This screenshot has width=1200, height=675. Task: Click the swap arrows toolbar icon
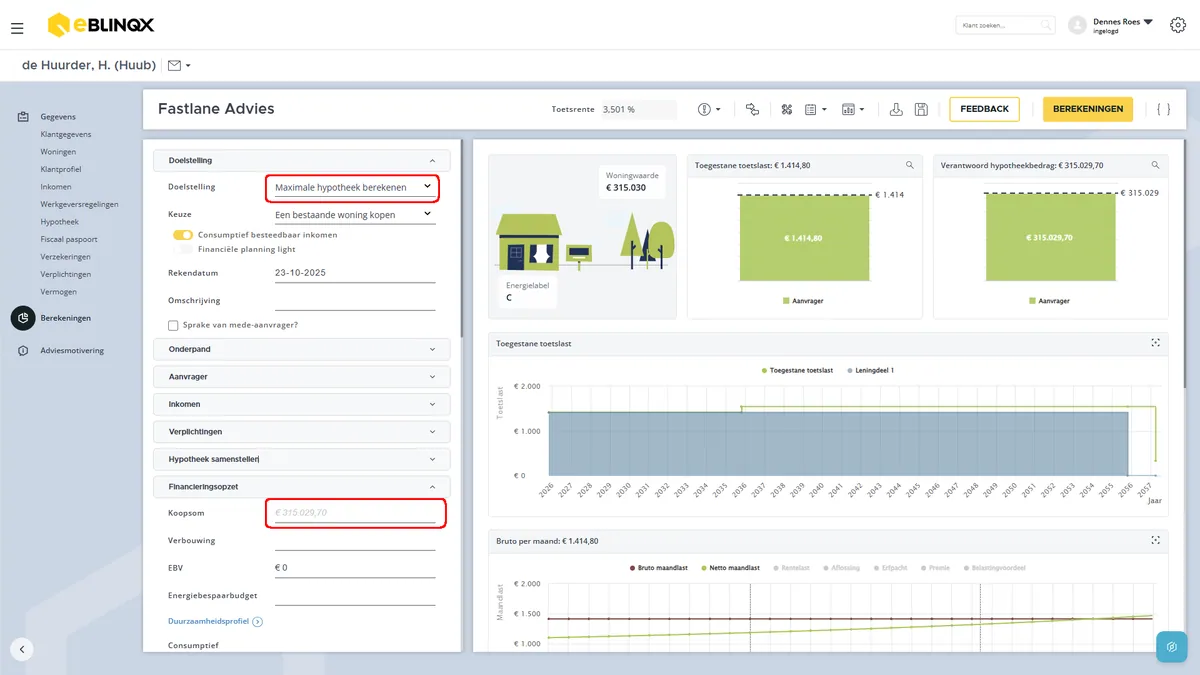(752, 109)
